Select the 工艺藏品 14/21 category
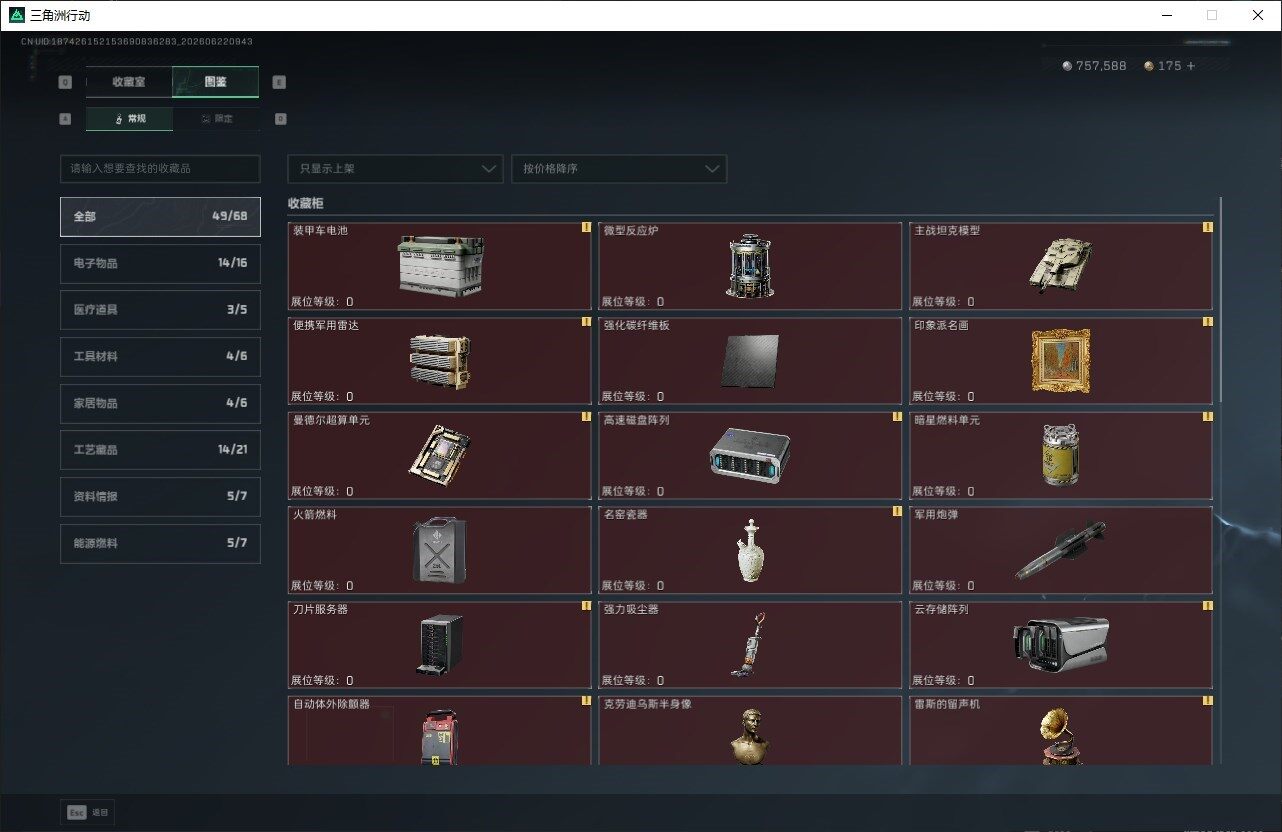 (160, 450)
